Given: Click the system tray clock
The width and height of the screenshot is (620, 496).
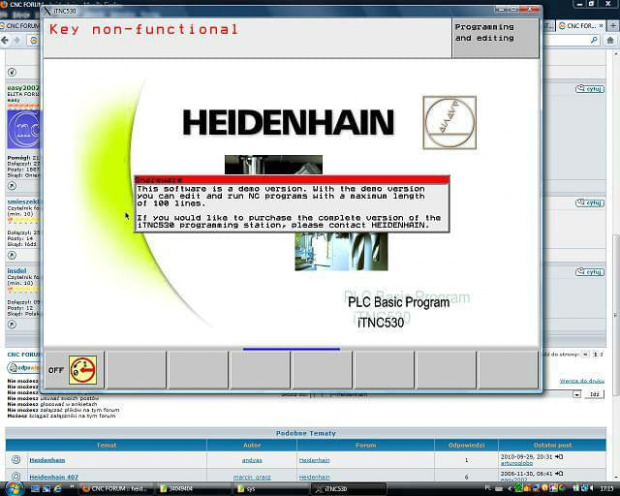Looking at the screenshot, I should [x=607, y=489].
